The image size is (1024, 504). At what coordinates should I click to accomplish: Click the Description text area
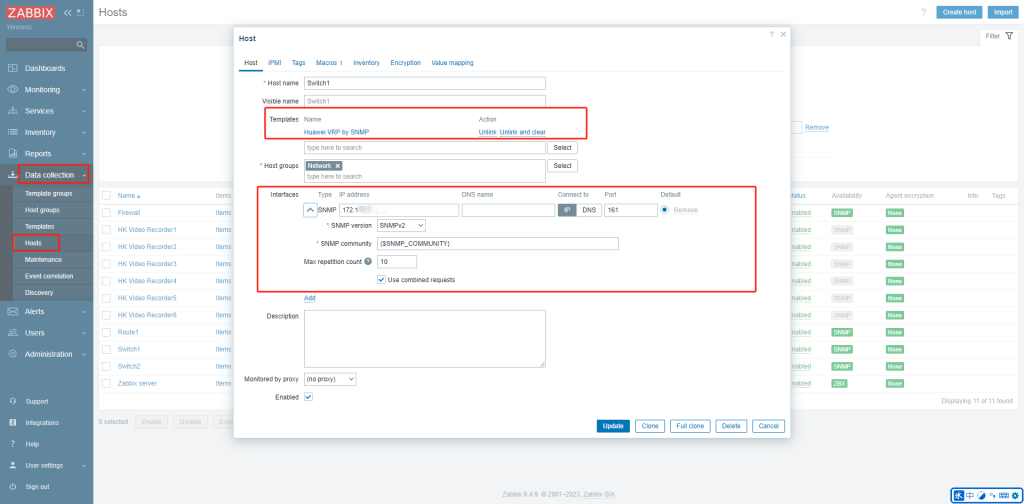[424, 339]
